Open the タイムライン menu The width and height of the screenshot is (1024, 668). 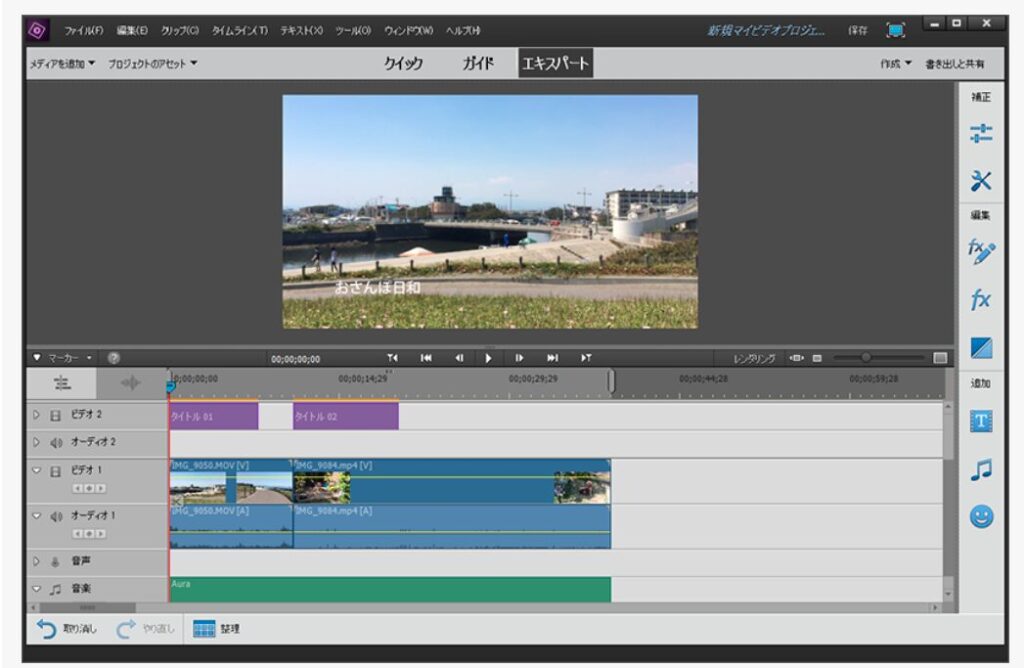pos(239,29)
